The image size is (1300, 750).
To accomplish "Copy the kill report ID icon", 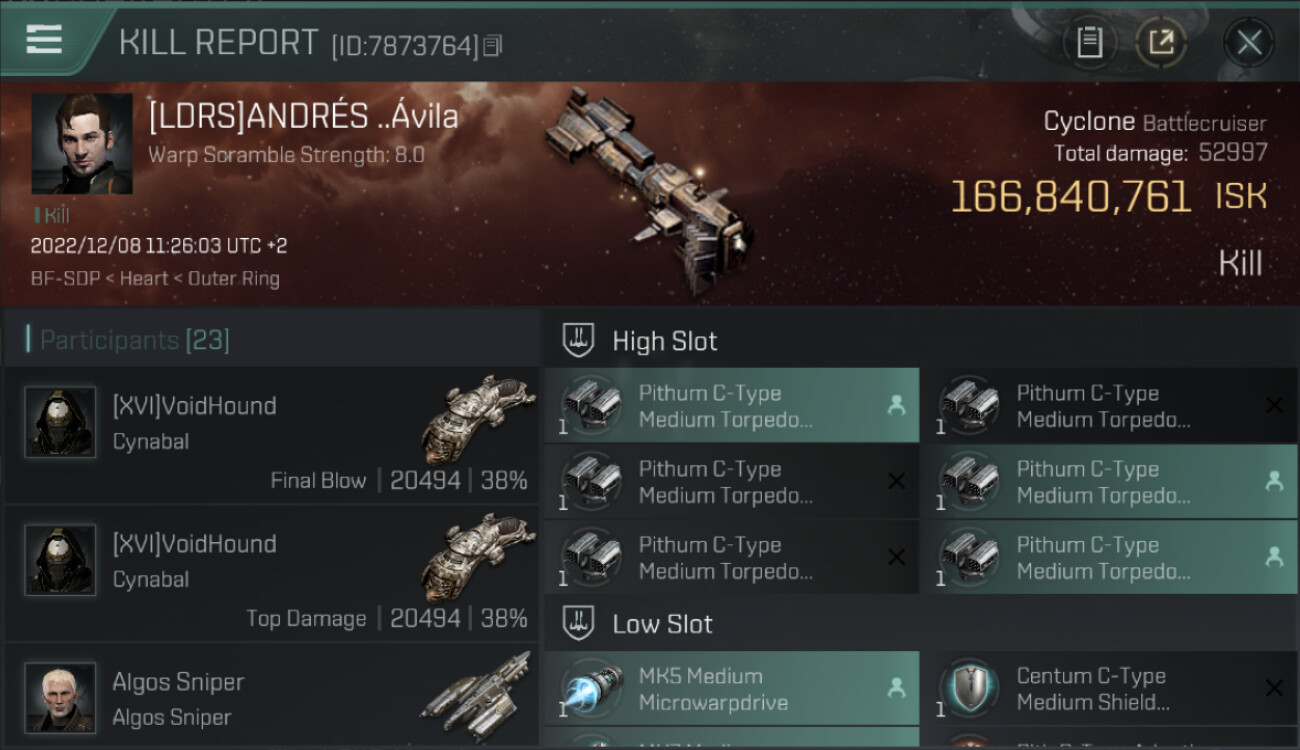I will tap(492, 46).
